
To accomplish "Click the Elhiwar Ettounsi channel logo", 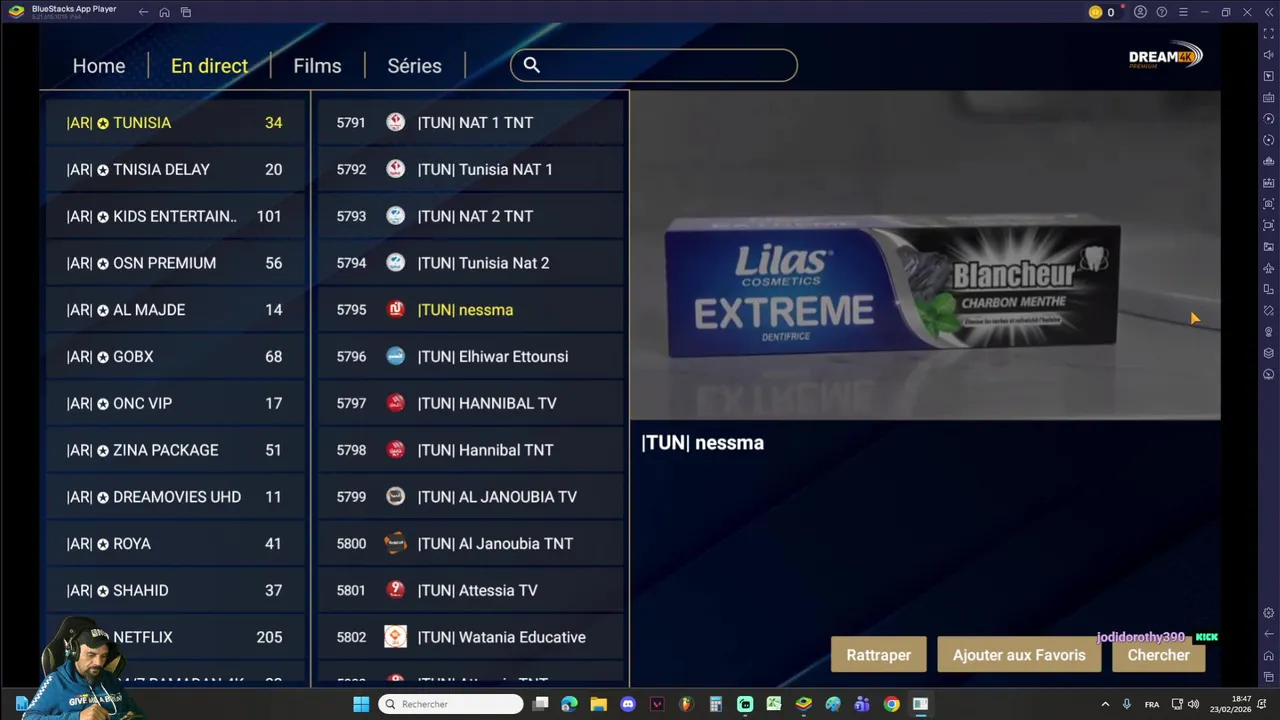I will (396, 356).
